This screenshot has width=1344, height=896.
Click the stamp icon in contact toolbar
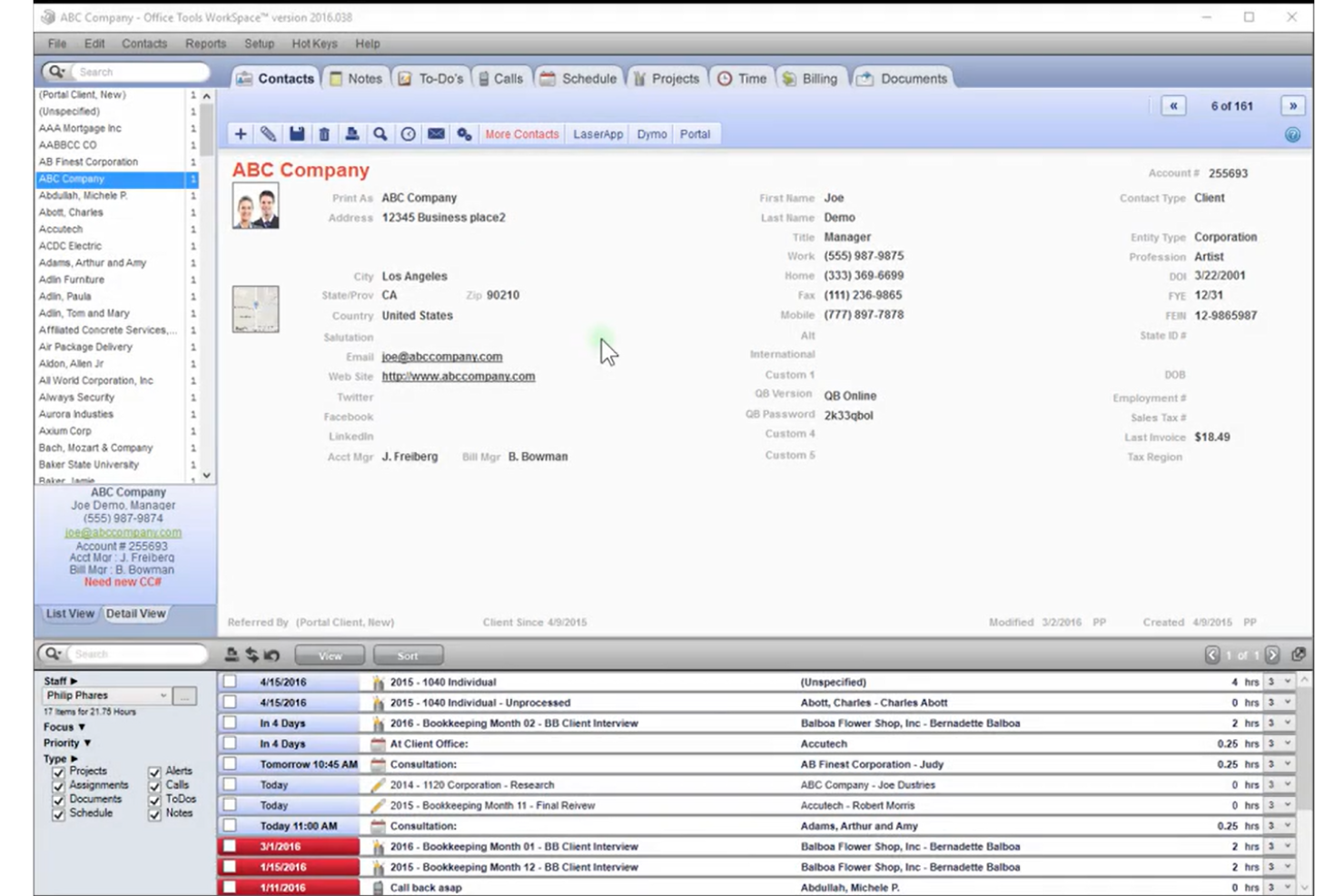[x=351, y=134]
